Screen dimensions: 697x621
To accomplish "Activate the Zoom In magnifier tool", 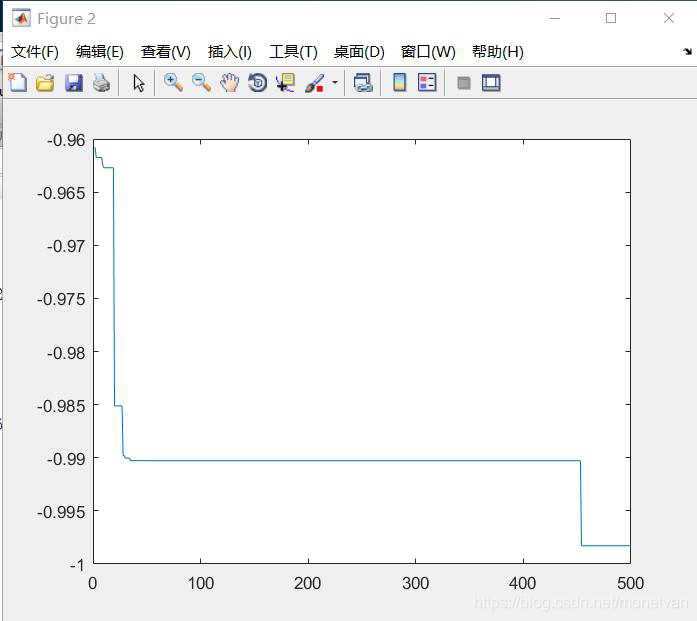I will coord(173,83).
